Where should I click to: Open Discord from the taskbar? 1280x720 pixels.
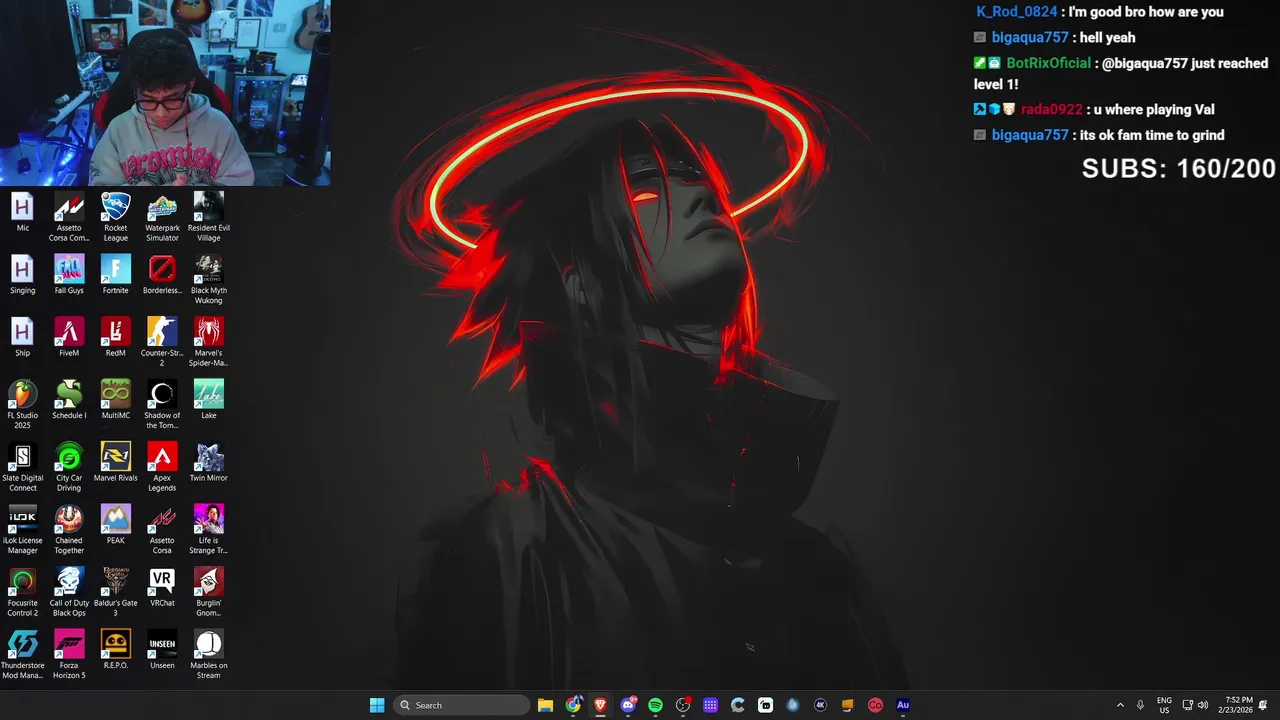(628, 705)
